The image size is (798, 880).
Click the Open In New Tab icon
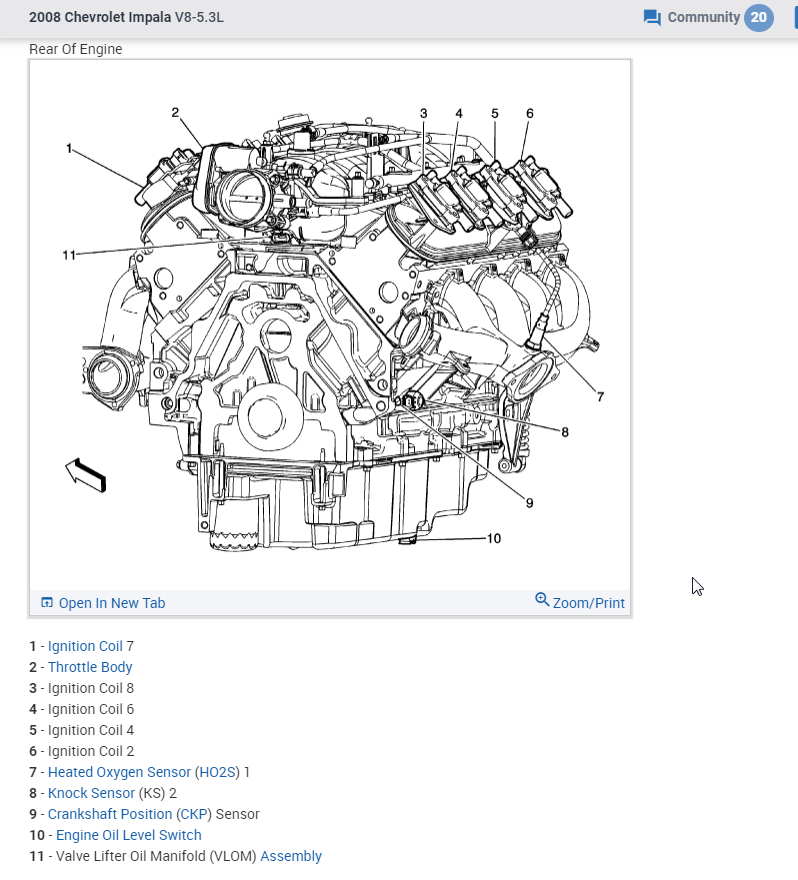[47, 602]
